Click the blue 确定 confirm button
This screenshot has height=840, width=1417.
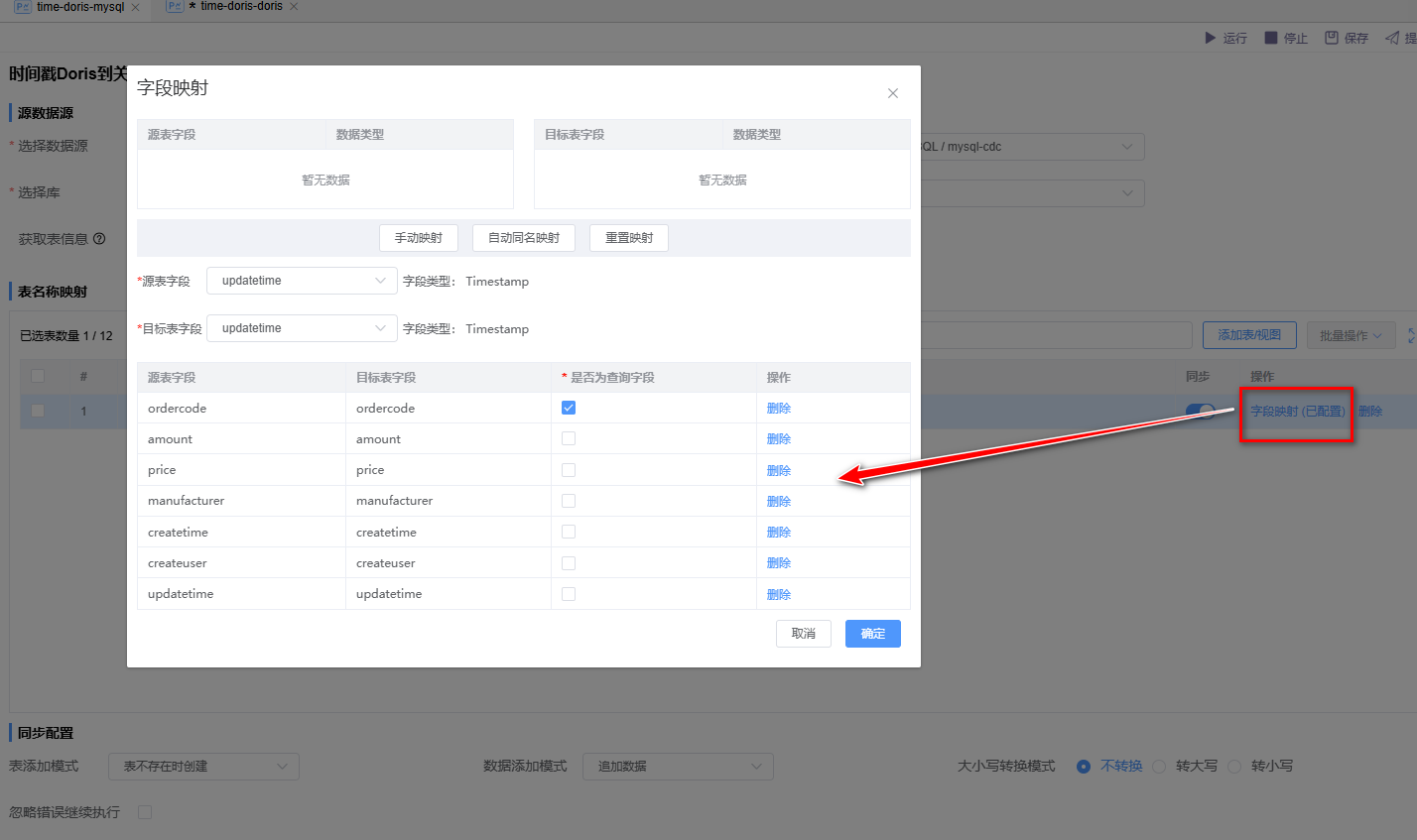pyautogui.click(x=872, y=634)
